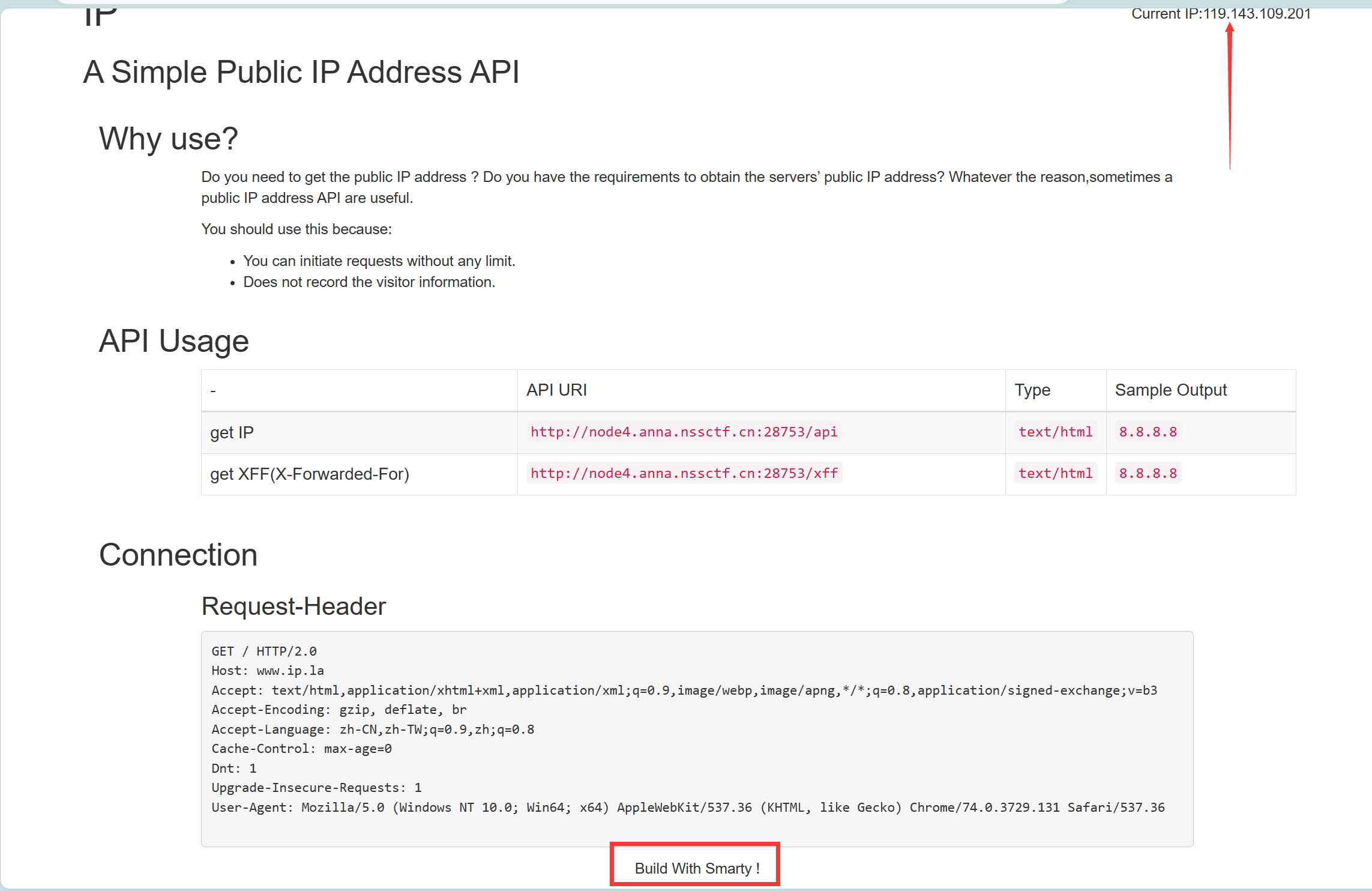Click the 'Why use?' heading
1372x891 pixels.
pos(168,138)
